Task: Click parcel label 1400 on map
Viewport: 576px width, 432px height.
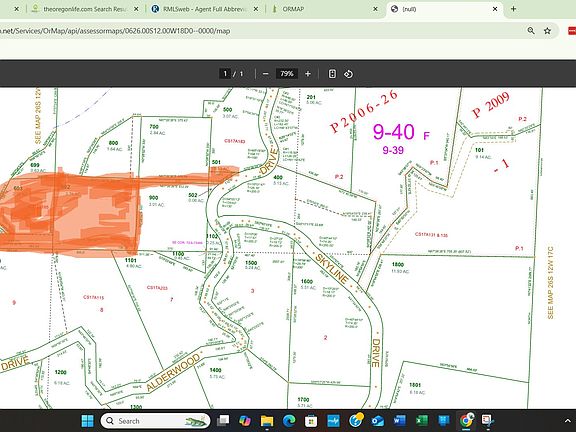Action: (216, 370)
